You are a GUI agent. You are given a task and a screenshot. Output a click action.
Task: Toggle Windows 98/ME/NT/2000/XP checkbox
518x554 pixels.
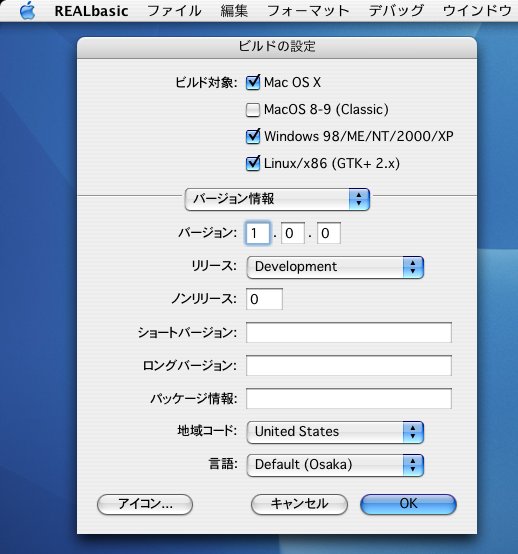(x=253, y=136)
